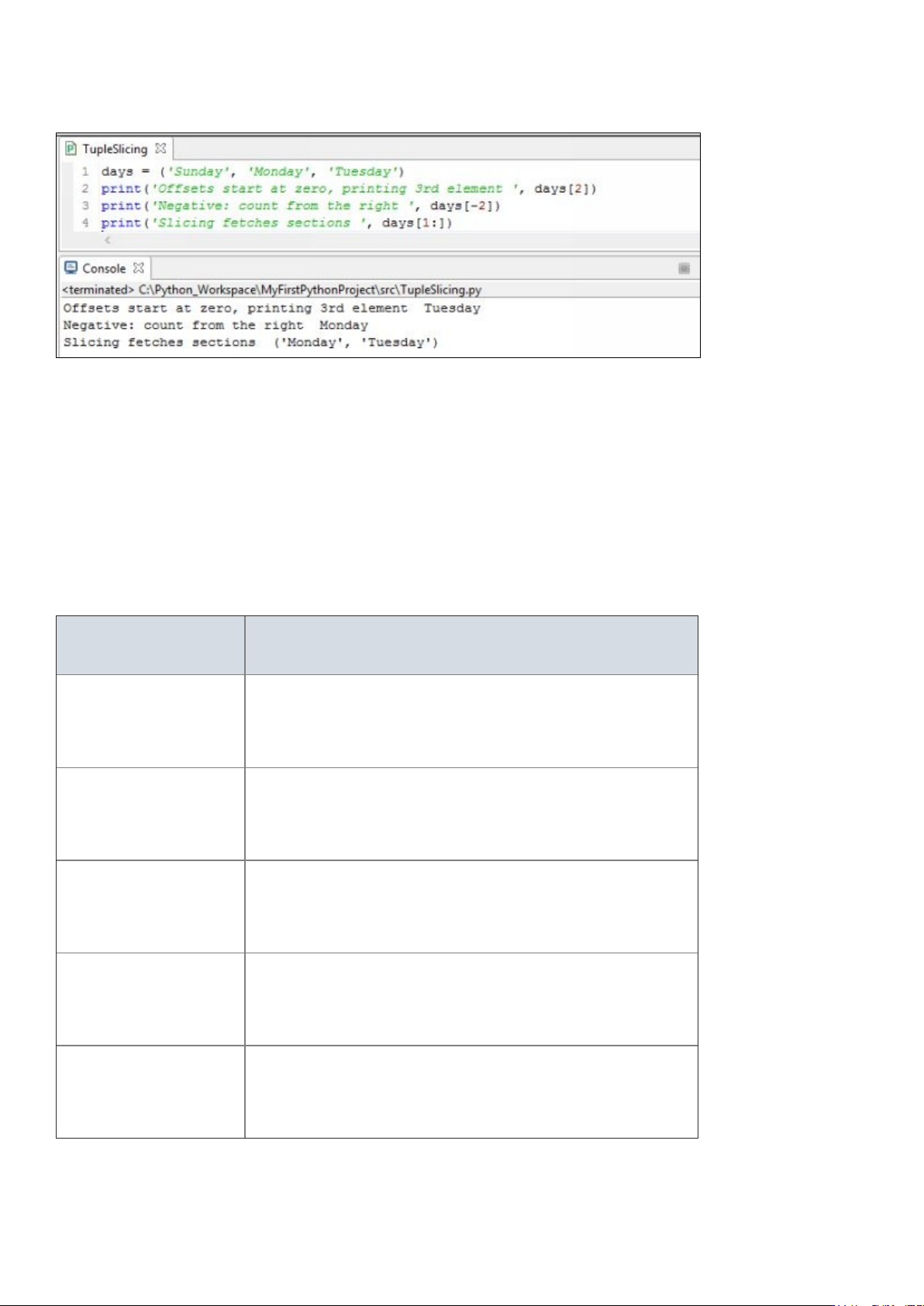Switch to the TupleSlicing tab

[x=115, y=149]
